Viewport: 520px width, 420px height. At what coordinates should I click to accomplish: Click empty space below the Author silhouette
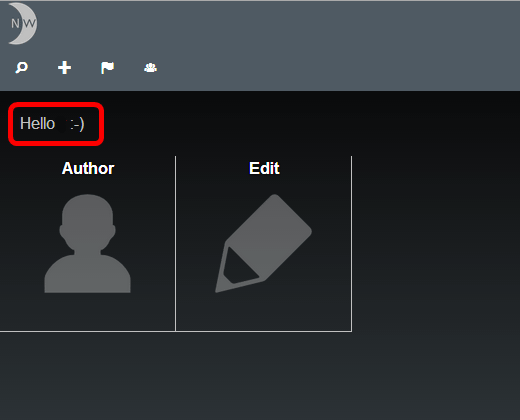point(87,312)
